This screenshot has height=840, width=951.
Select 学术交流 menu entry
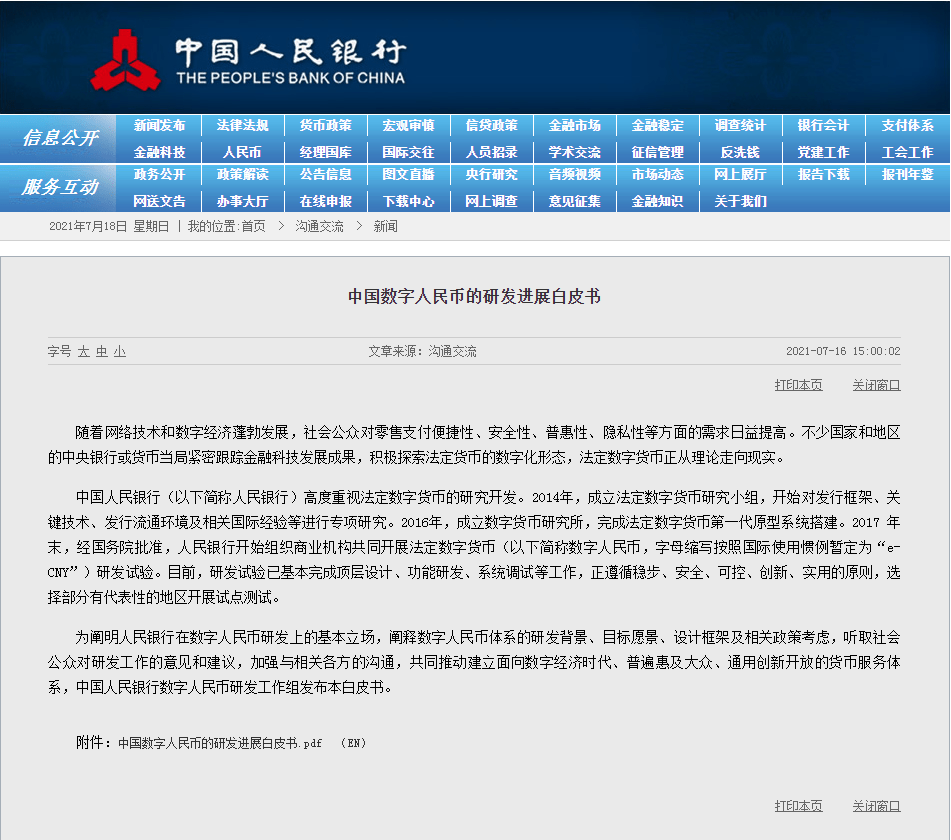coord(574,152)
